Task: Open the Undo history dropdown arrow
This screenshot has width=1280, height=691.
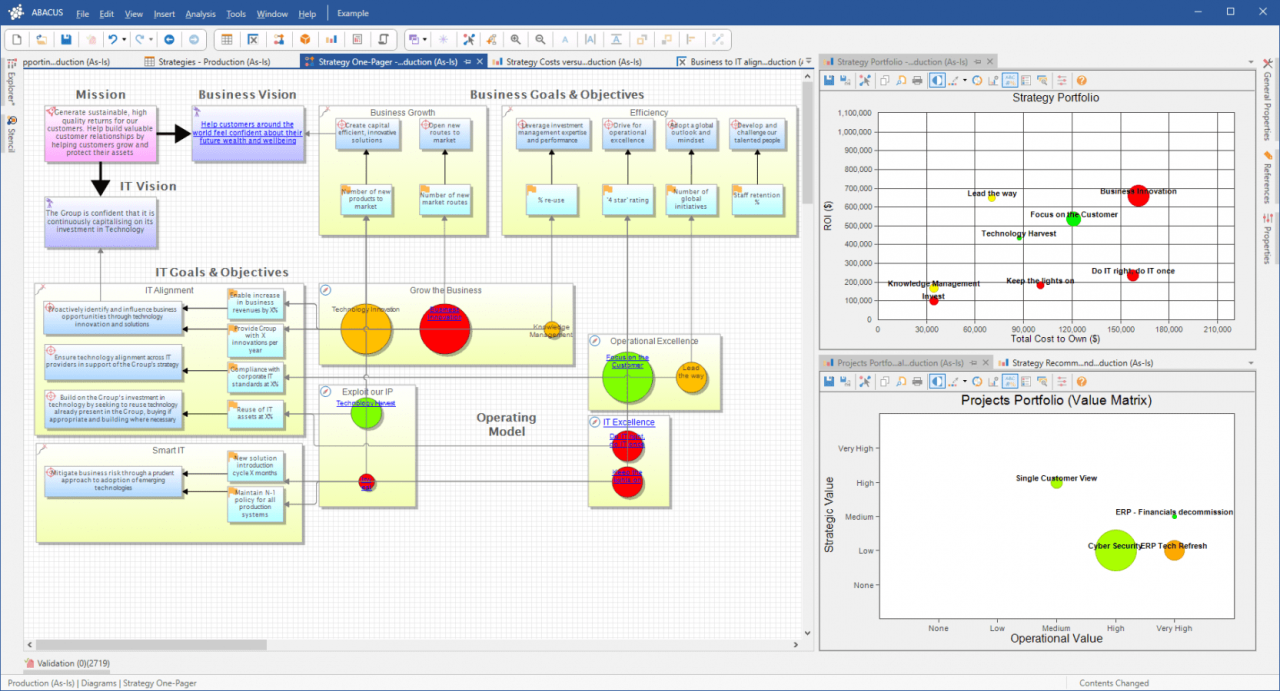Action: 125,39
